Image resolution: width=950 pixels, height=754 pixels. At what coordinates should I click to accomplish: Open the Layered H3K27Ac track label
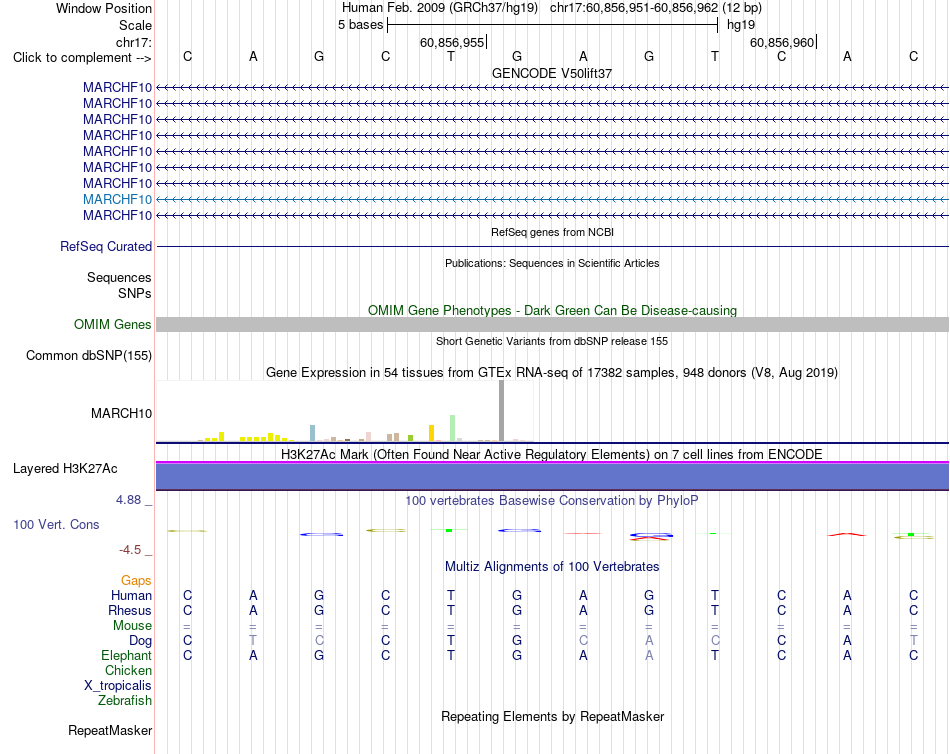(65, 469)
